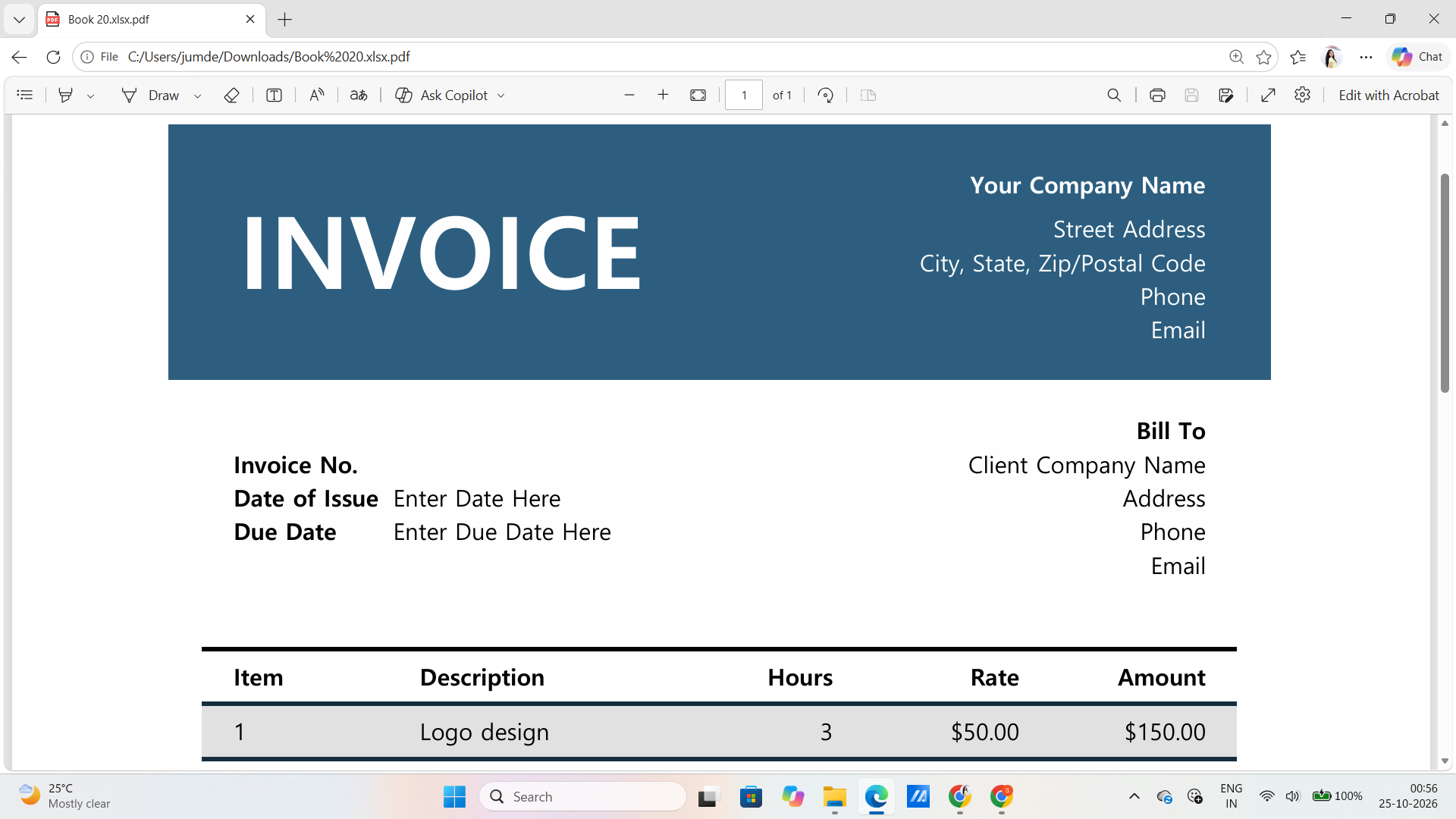
Task: Go back to the previous page
Action: (x=20, y=57)
